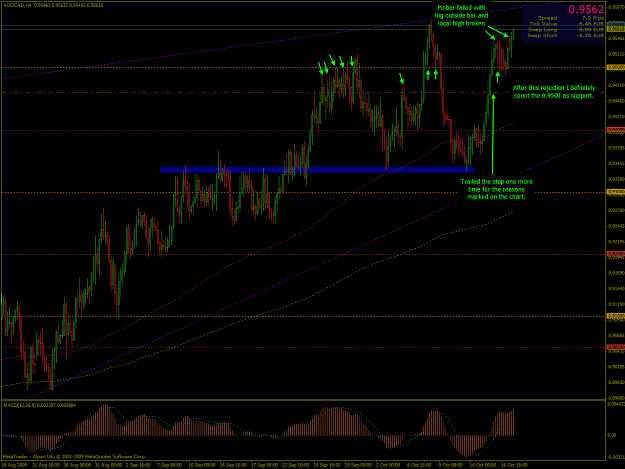Click the 22 Sep 00:00 time axis label

click(295, 465)
